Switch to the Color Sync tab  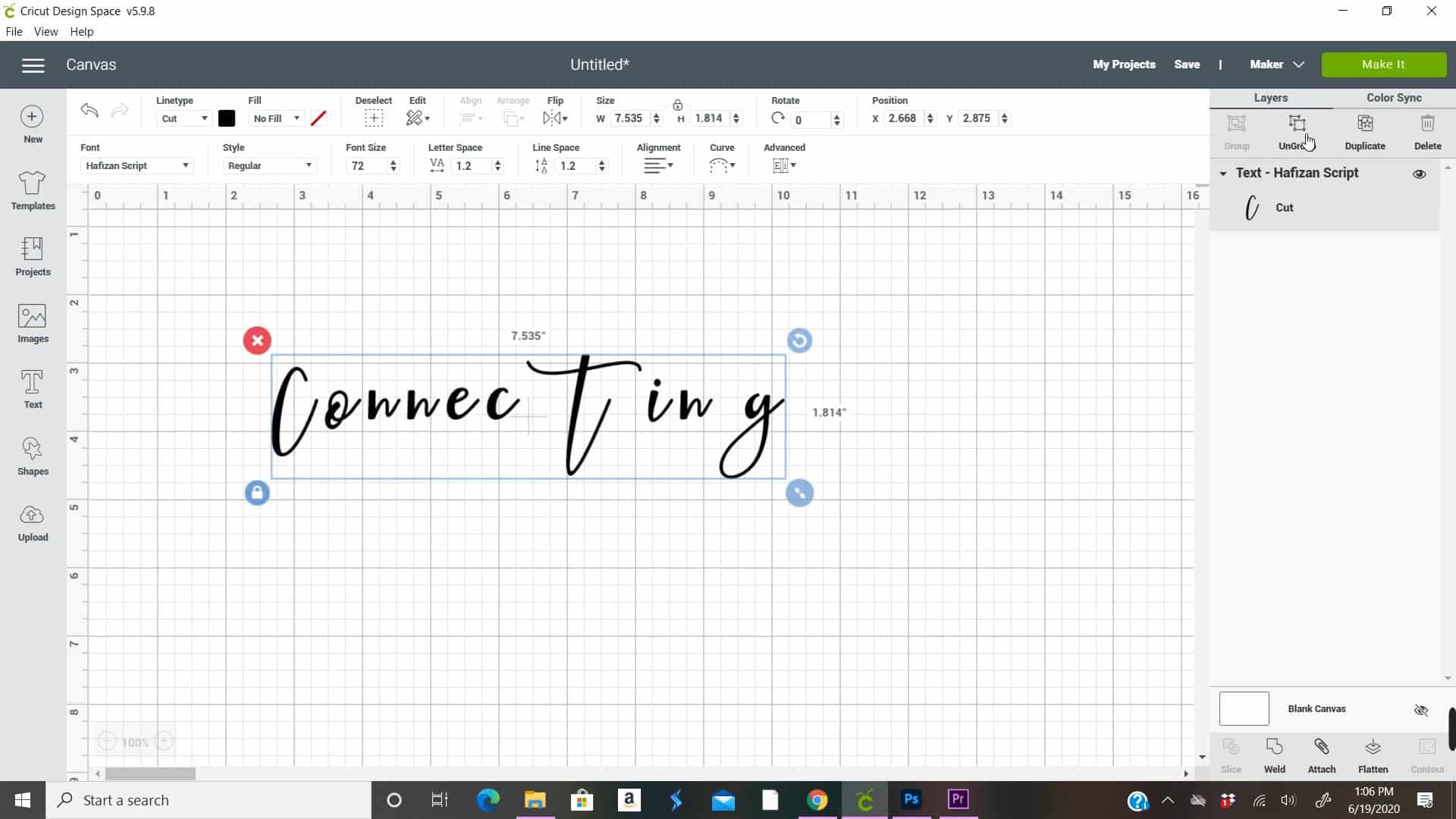[x=1394, y=98]
